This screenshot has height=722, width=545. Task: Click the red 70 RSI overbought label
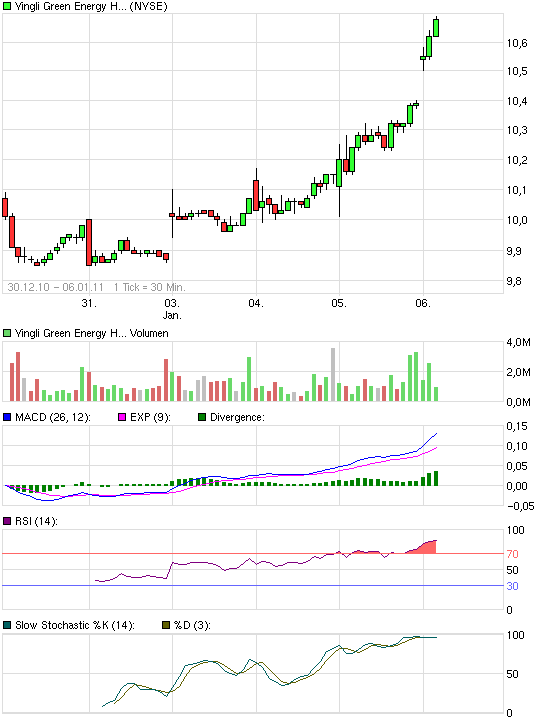click(x=512, y=554)
